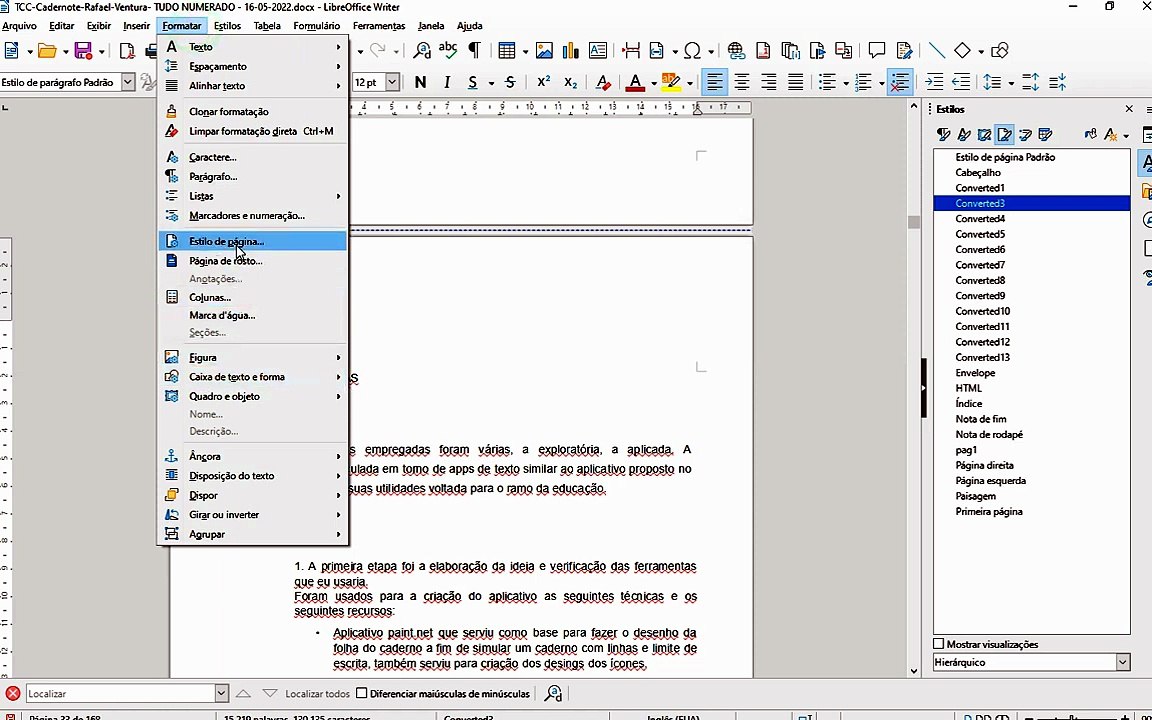Image resolution: width=1152 pixels, height=720 pixels.
Task: Click the New document icon
Action: tap(12, 50)
